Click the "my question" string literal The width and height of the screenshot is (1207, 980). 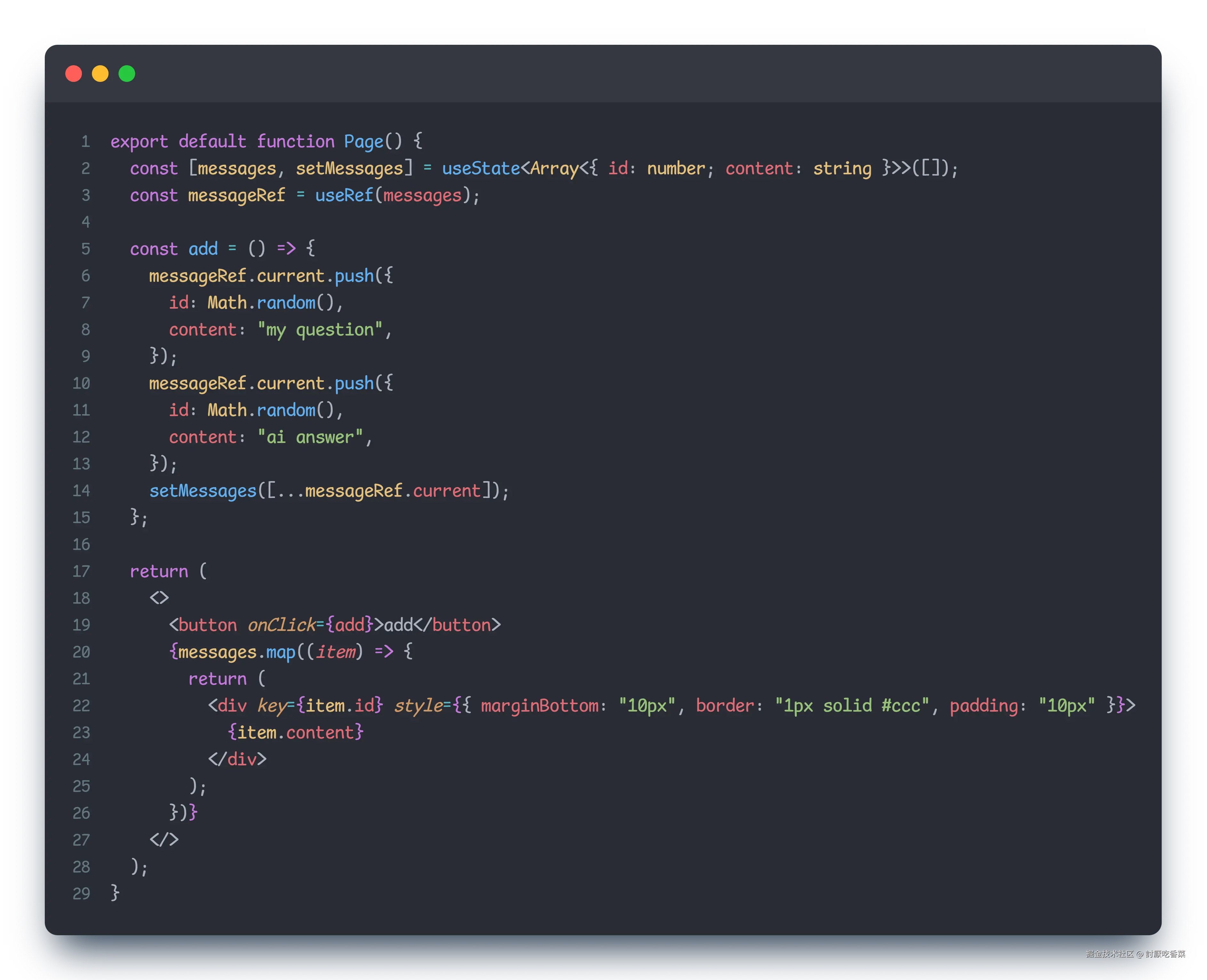[x=320, y=330]
